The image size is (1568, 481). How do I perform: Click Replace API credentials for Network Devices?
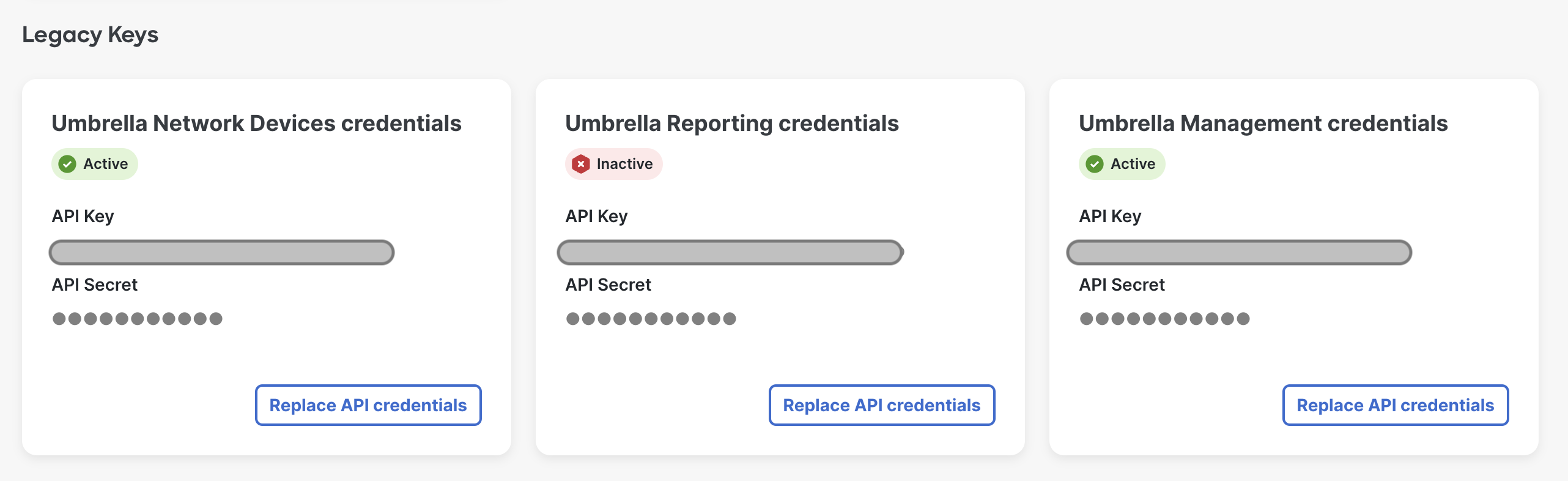tap(368, 405)
